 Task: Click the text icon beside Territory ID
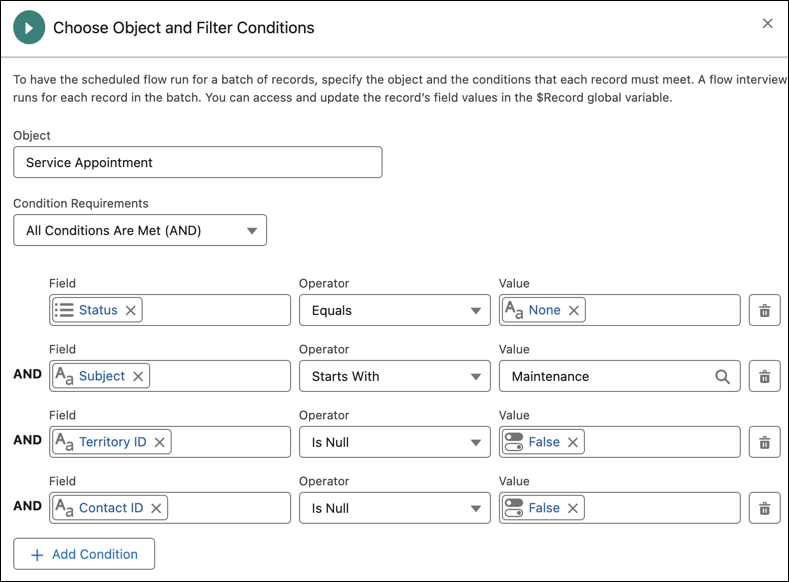point(64,442)
